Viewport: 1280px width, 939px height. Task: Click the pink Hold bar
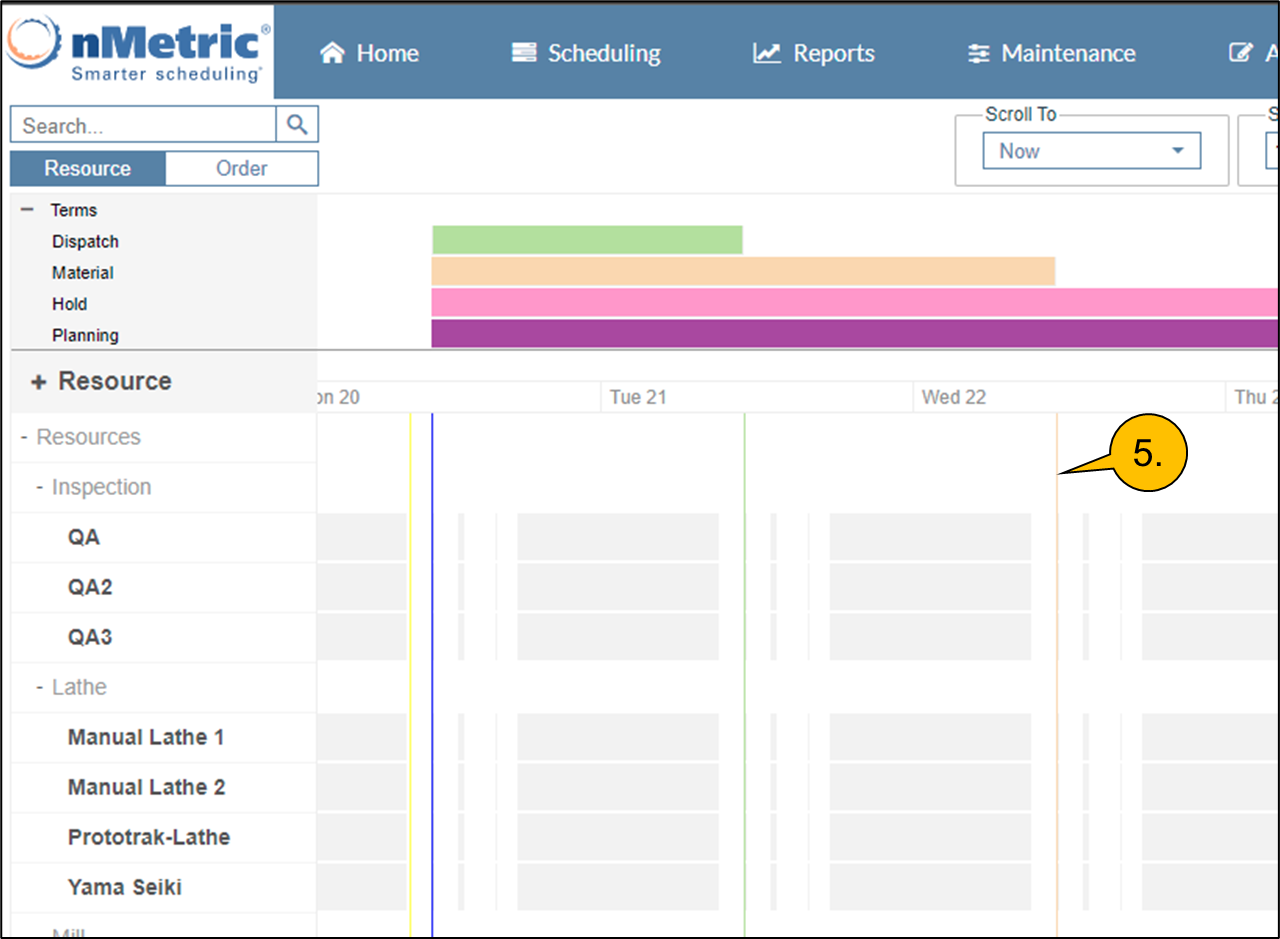pos(855,302)
